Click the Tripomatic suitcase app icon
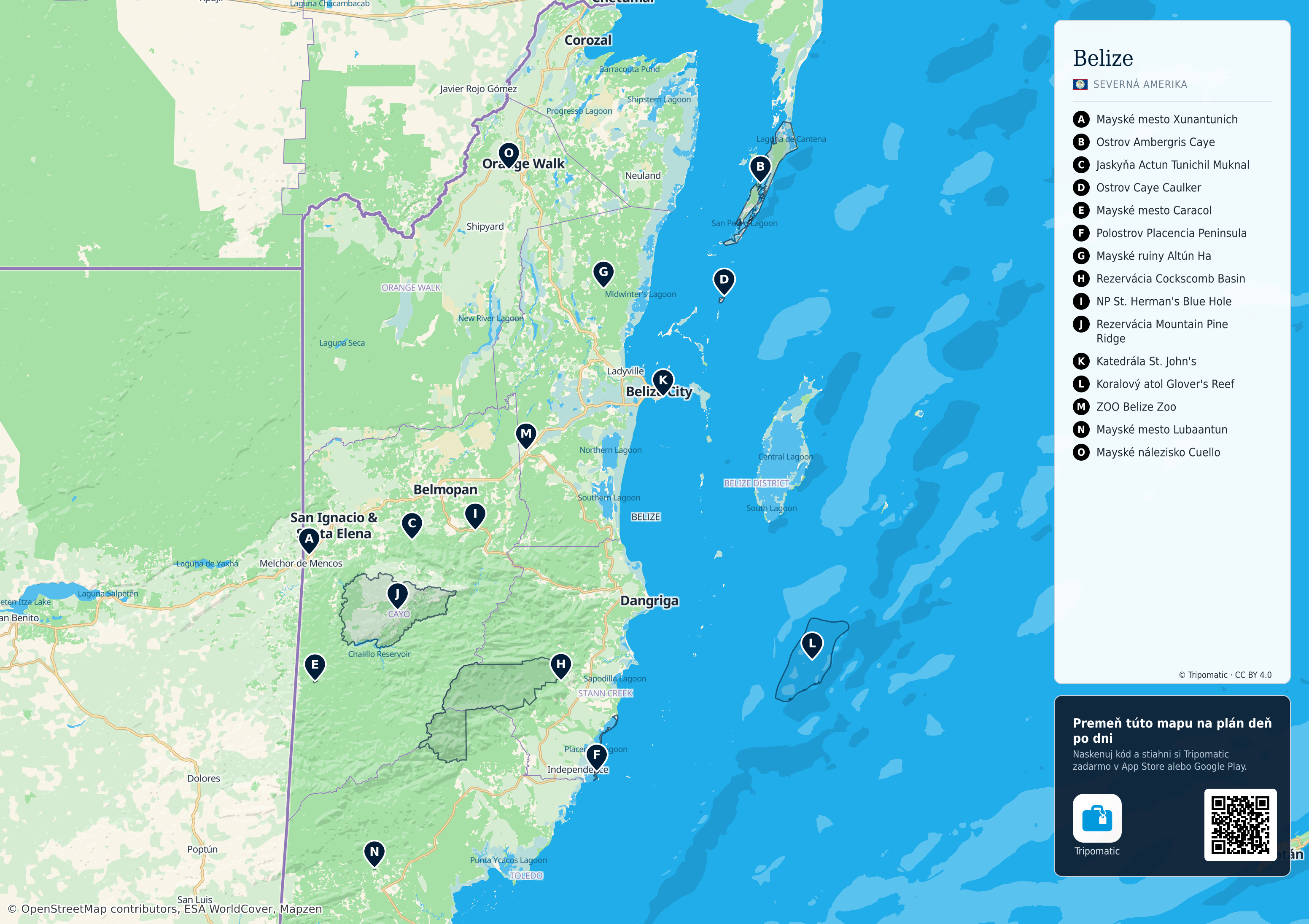Screen dimensions: 1309x924 click(x=1097, y=818)
